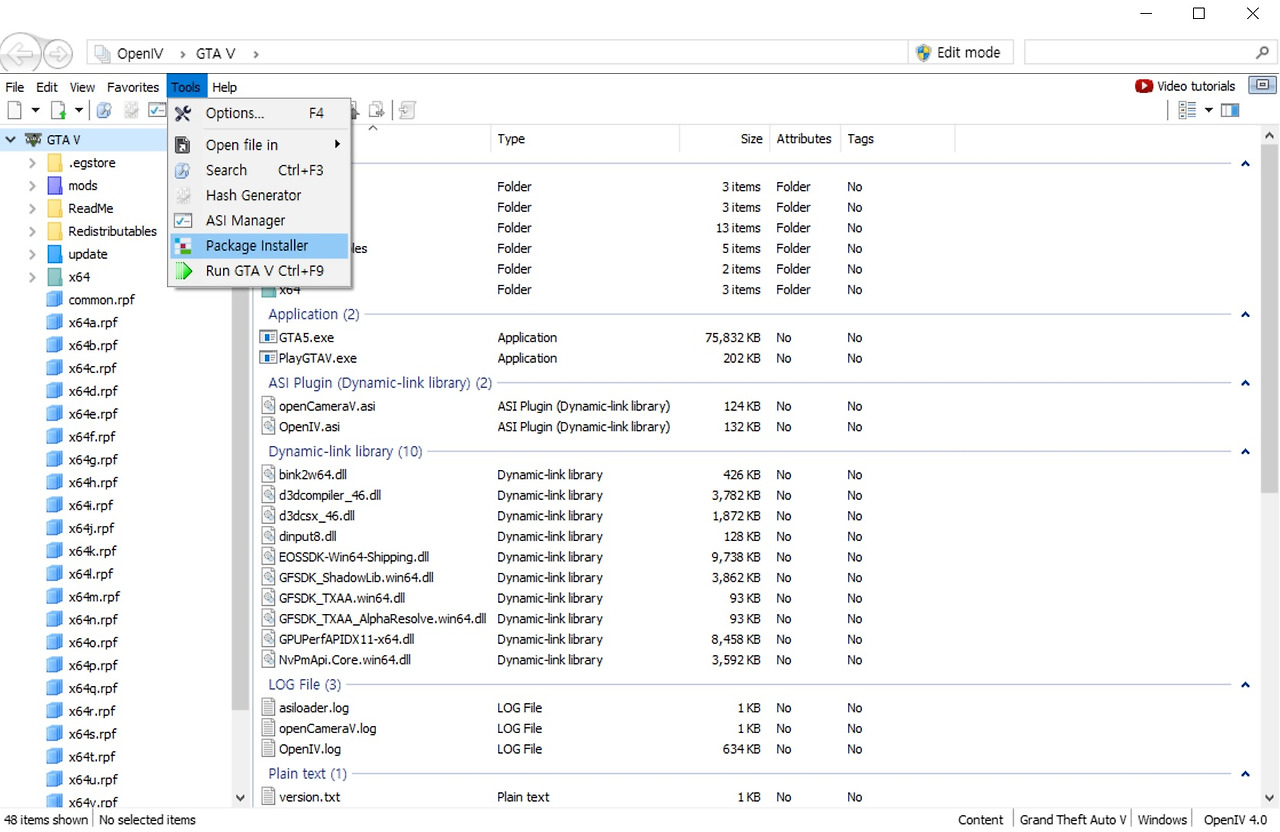Select ASI Manager menu entry
This screenshot has height=832, width=1280.
pyautogui.click(x=259, y=221)
